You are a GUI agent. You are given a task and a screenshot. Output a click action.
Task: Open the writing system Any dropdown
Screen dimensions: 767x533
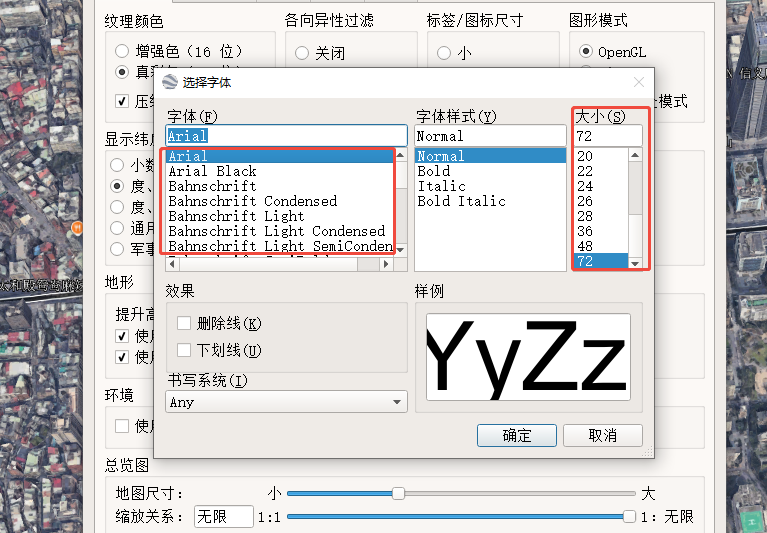[286, 402]
